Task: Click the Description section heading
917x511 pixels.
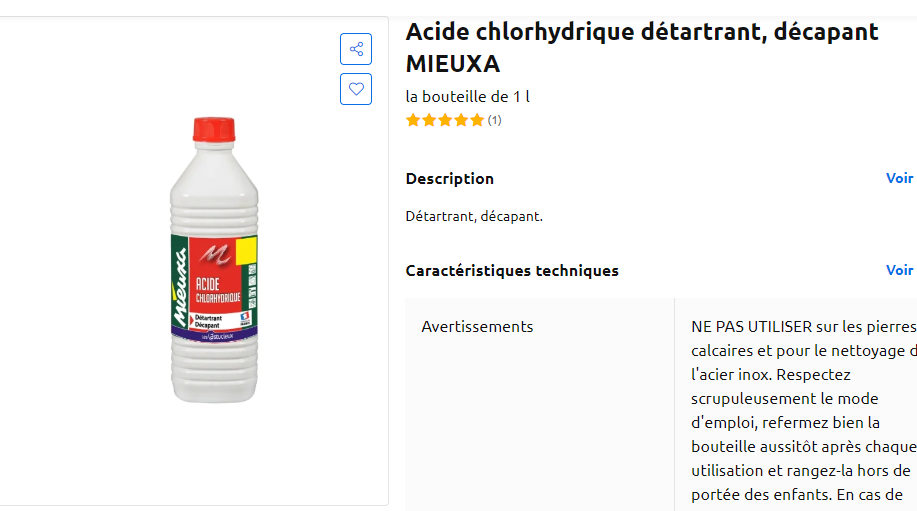Action: pos(450,178)
